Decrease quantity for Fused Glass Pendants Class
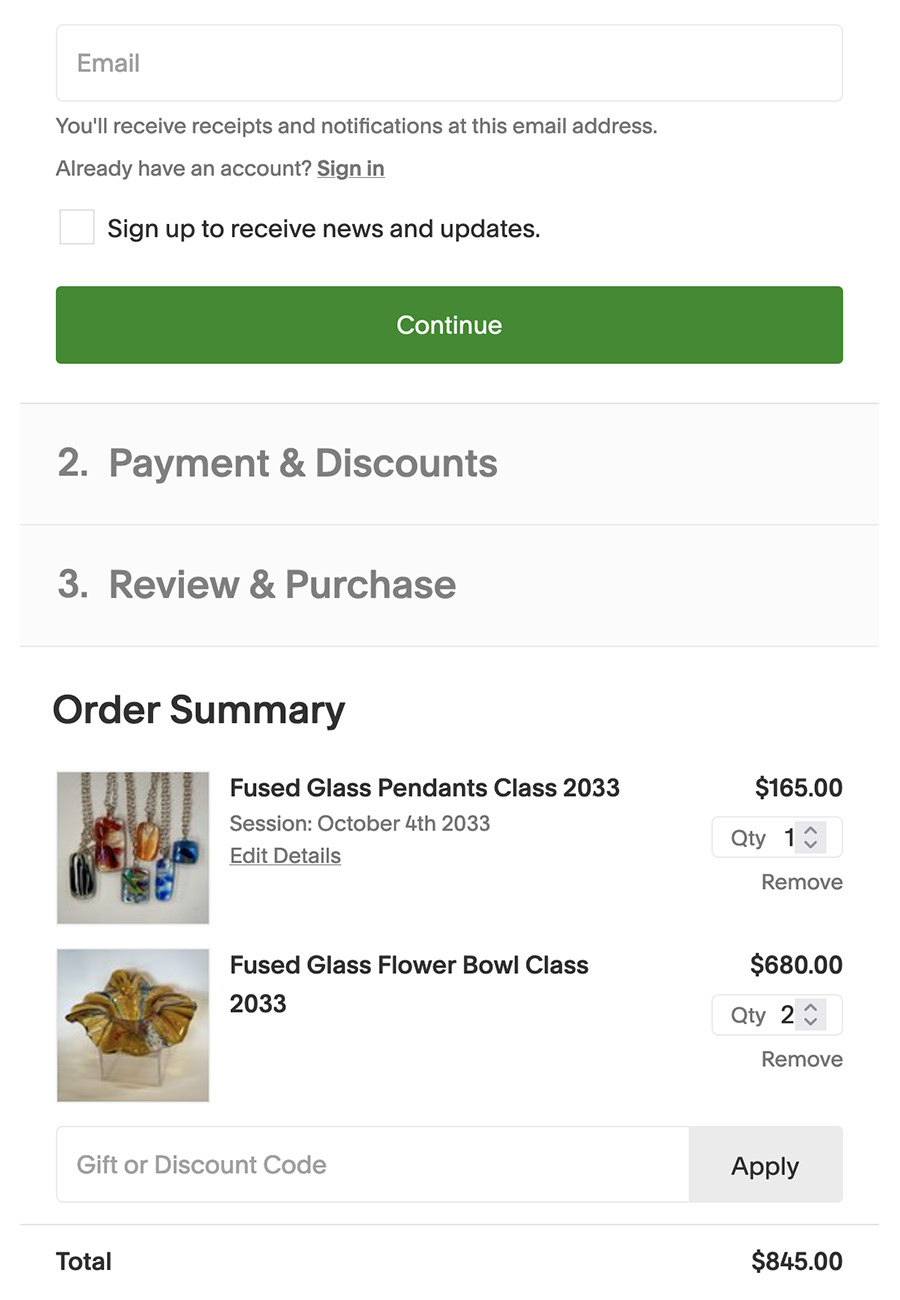 811,845
